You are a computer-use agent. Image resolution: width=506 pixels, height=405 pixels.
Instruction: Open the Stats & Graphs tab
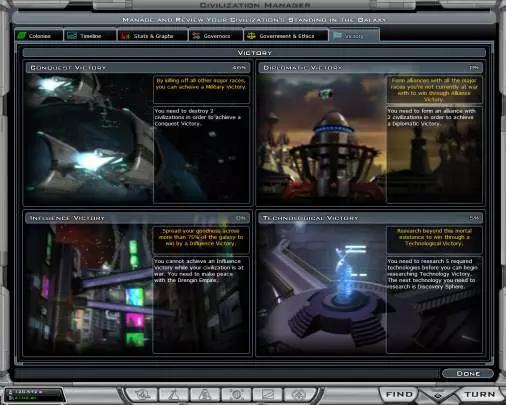[x=153, y=36]
